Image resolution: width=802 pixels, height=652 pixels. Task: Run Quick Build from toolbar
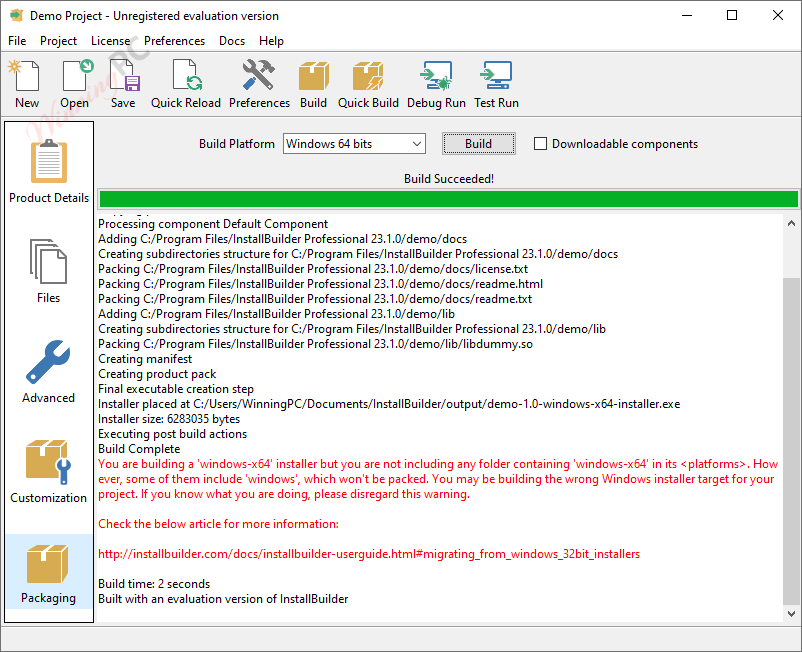click(x=368, y=84)
